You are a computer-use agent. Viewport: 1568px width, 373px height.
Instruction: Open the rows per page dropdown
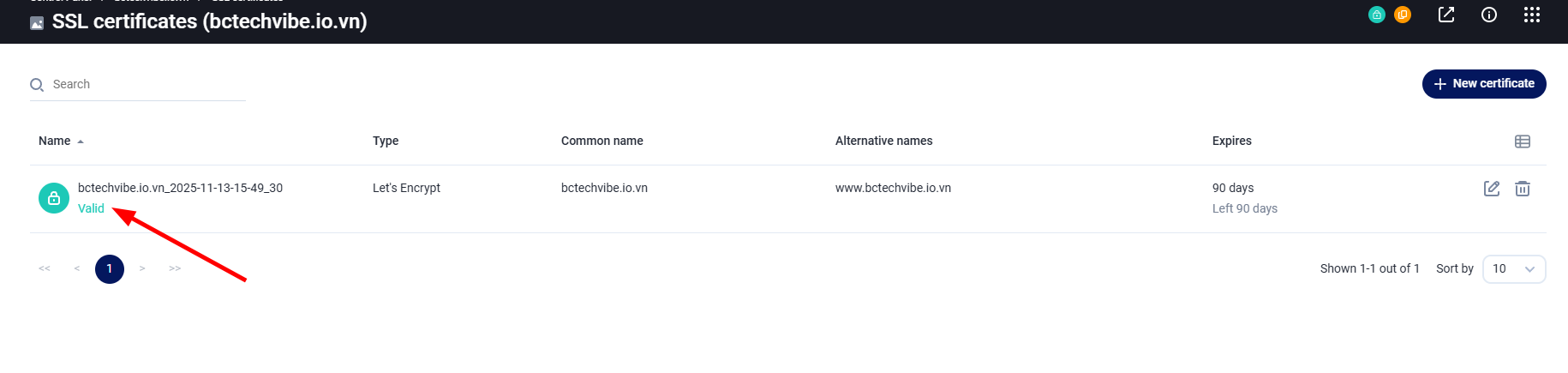[x=1514, y=269]
